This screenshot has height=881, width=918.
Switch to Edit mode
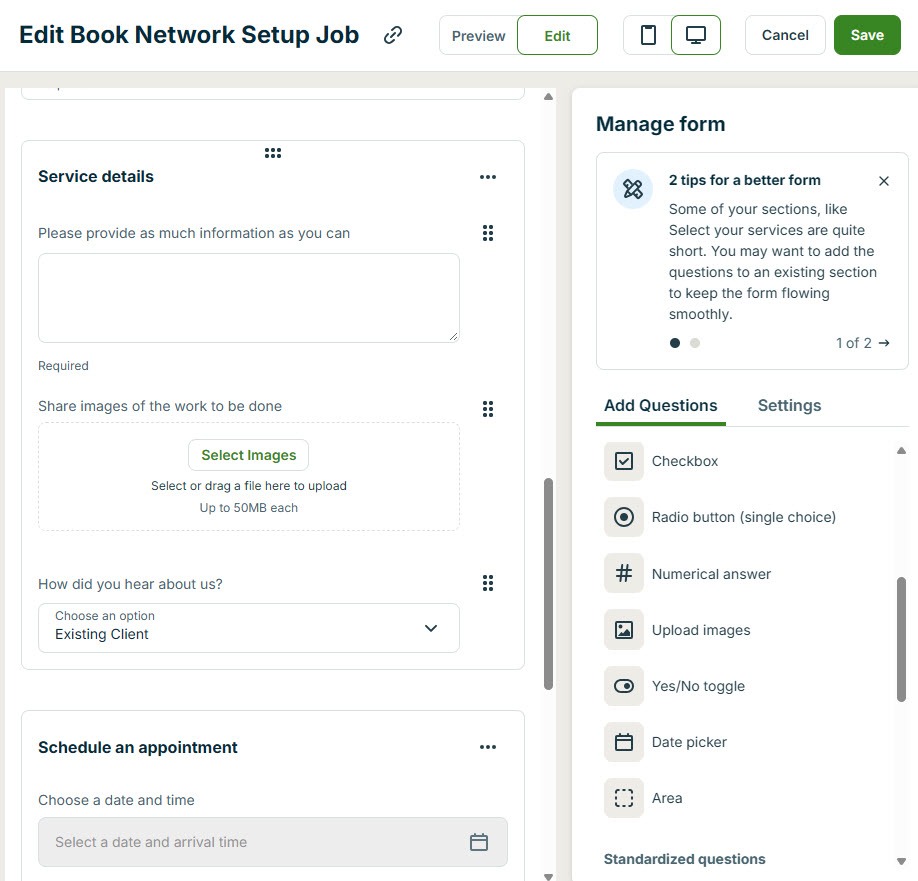pos(557,36)
